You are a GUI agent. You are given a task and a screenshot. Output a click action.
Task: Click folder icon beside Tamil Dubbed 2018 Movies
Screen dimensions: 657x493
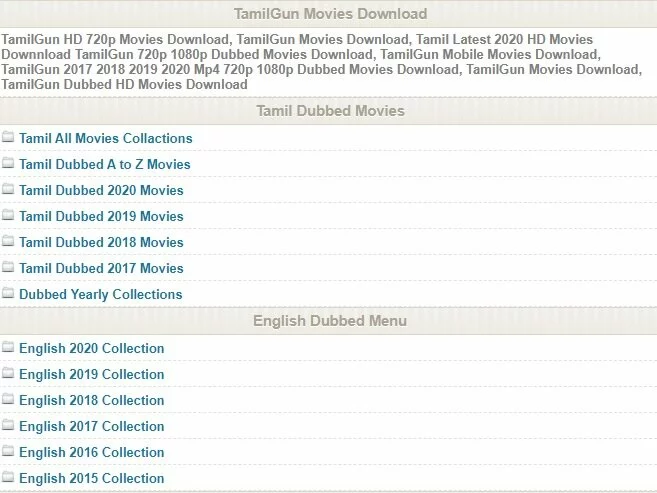tap(8, 240)
